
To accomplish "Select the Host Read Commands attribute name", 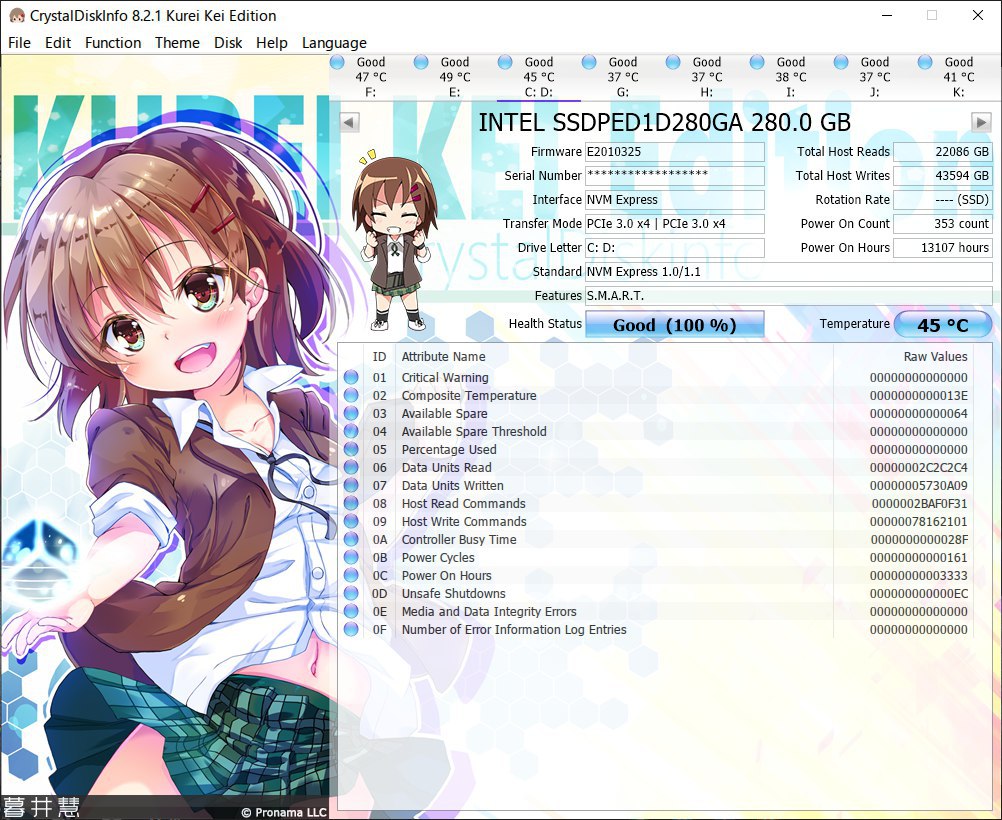I will (x=463, y=504).
